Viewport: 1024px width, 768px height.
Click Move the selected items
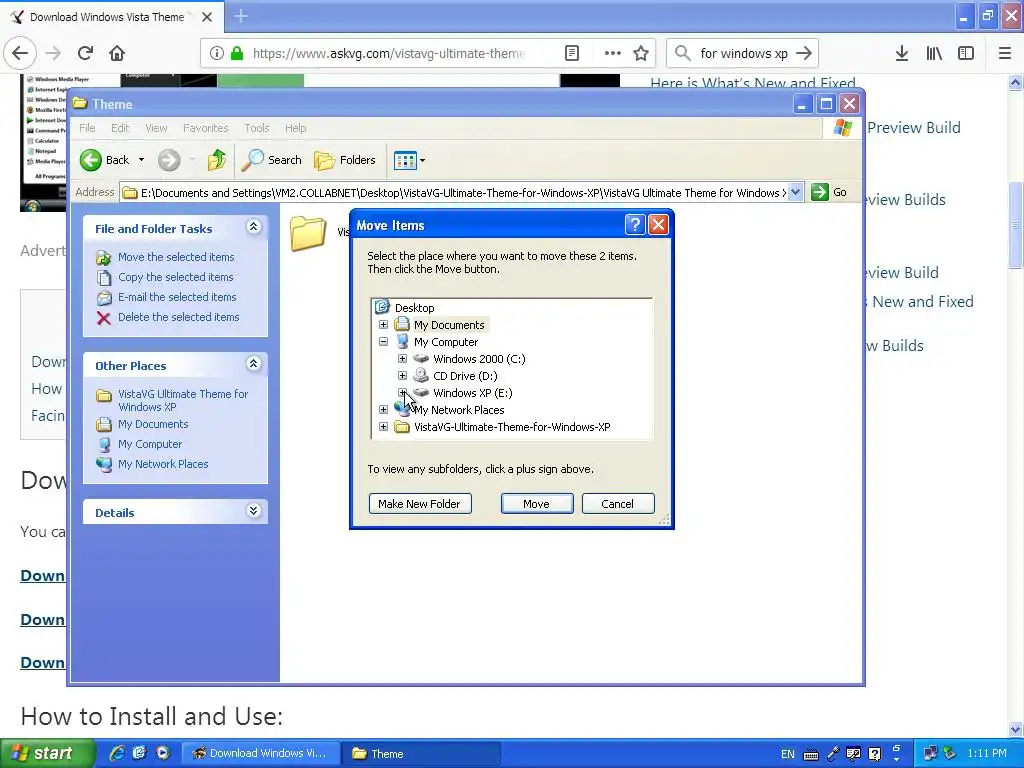pyautogui.click(x=176, y=257)
